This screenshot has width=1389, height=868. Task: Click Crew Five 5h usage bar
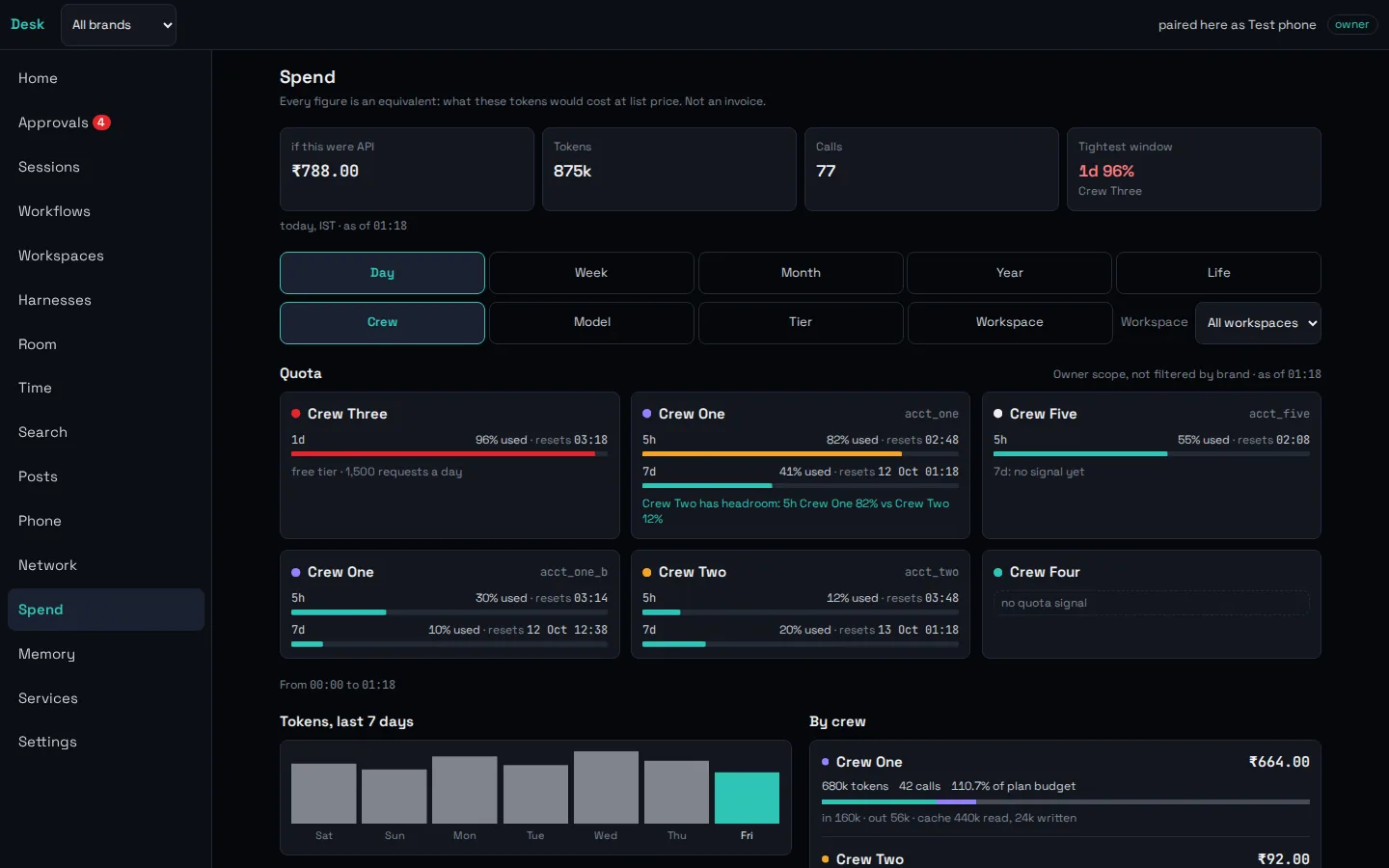coord(1152,453)
